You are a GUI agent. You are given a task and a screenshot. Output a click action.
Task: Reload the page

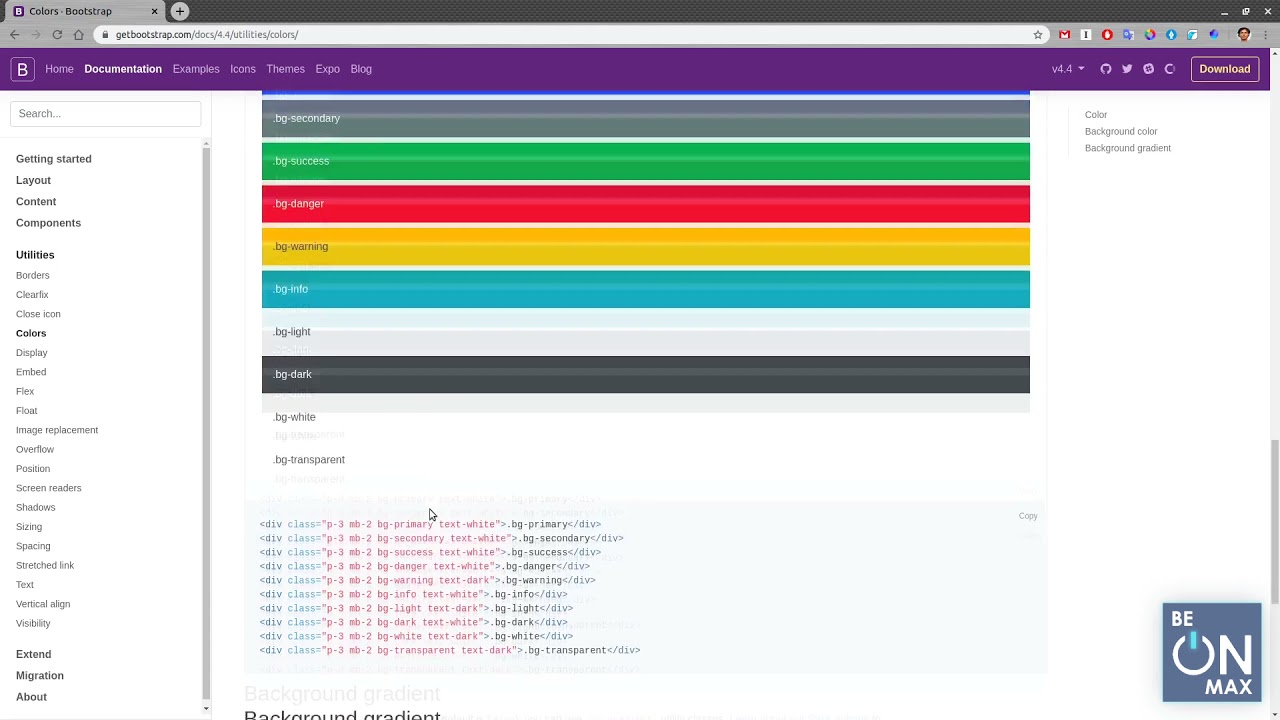(x=57, y=34)
